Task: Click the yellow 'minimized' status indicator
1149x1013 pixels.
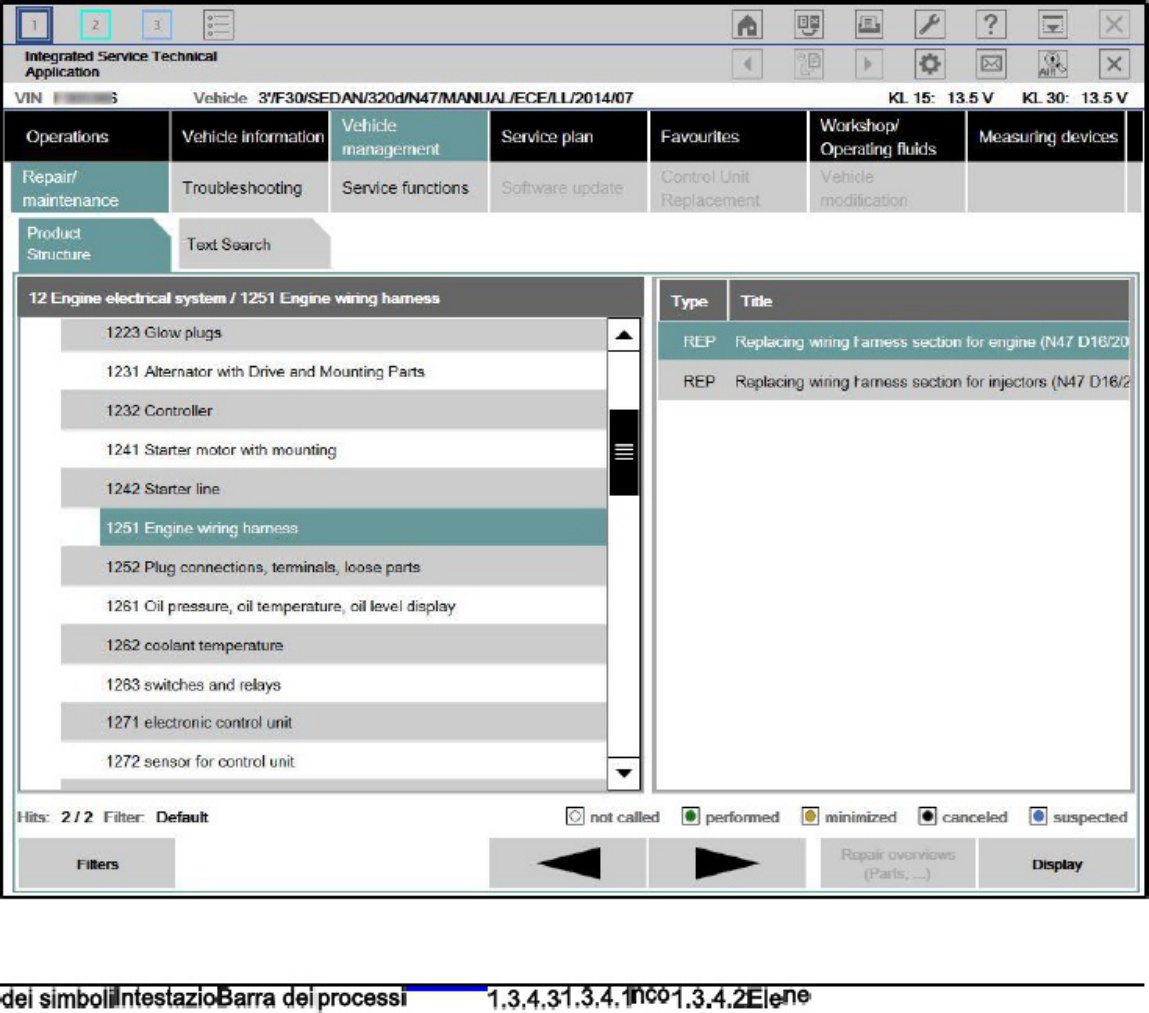Action: coord(810,817)
